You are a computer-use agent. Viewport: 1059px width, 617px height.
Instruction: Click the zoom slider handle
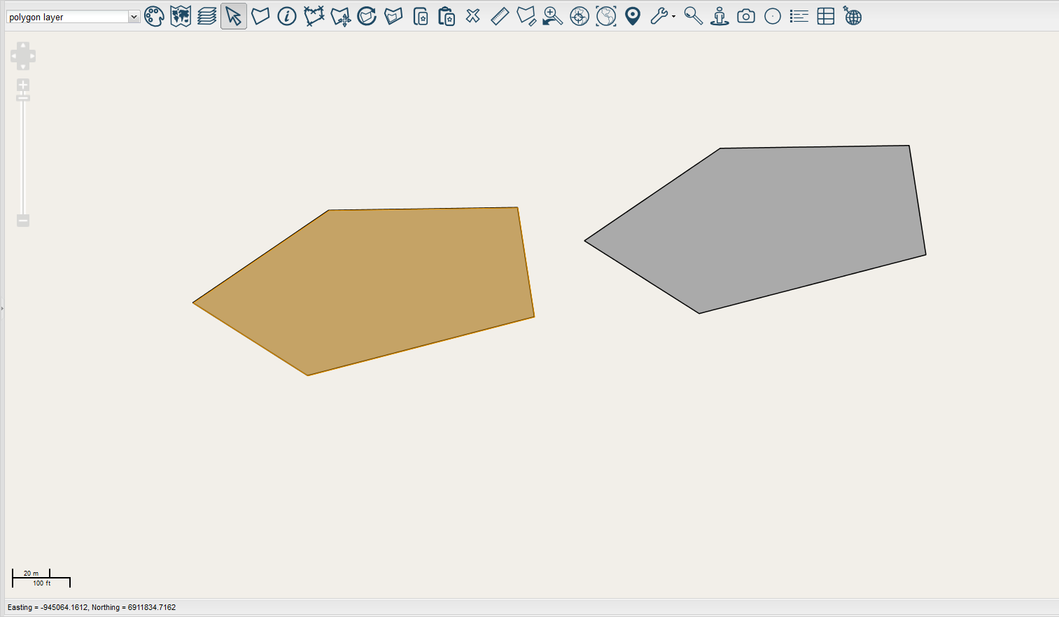coord(23,97)
